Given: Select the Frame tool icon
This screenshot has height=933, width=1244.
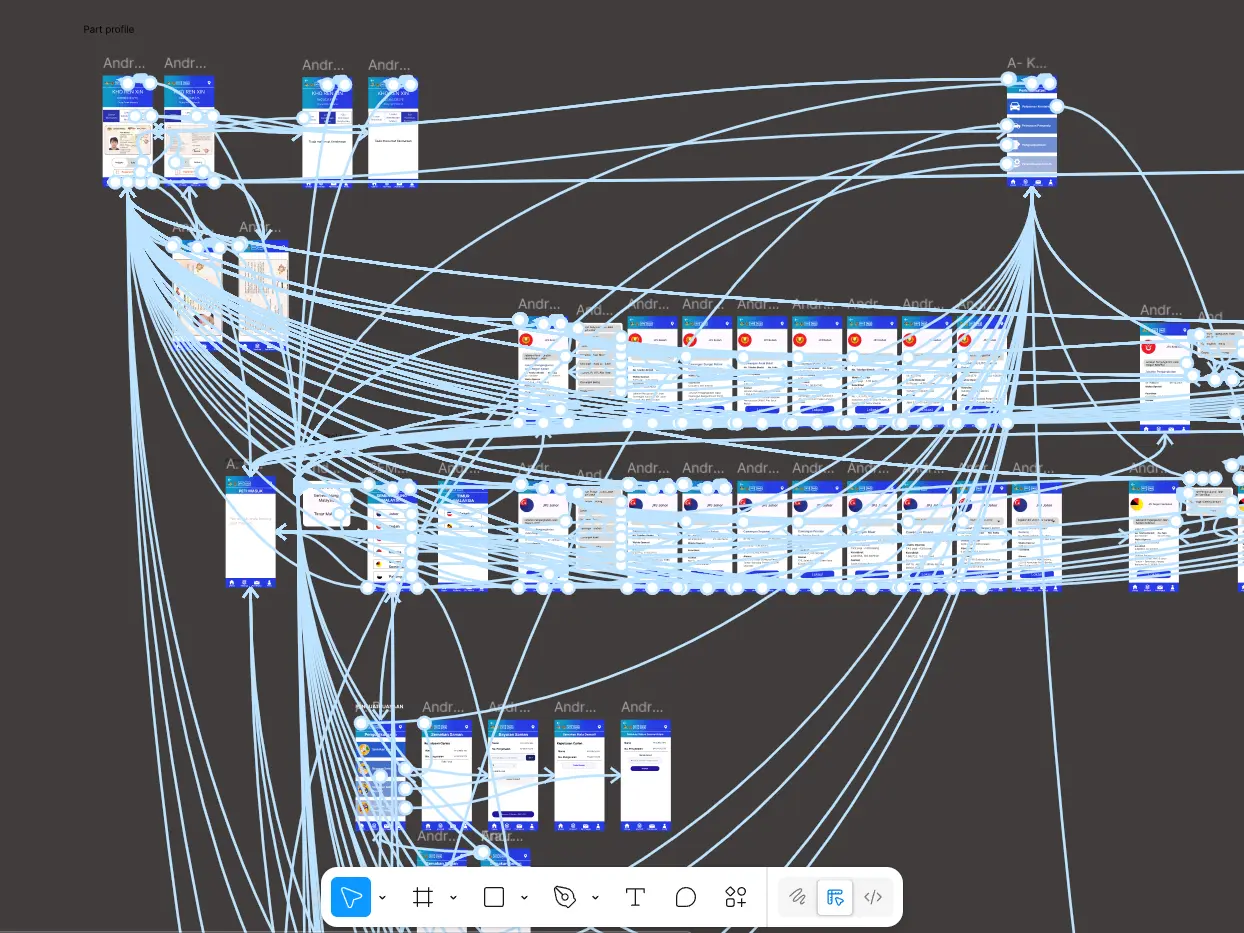Looking at the screenshot, I should pyautogui.click(x=423, y=897).
